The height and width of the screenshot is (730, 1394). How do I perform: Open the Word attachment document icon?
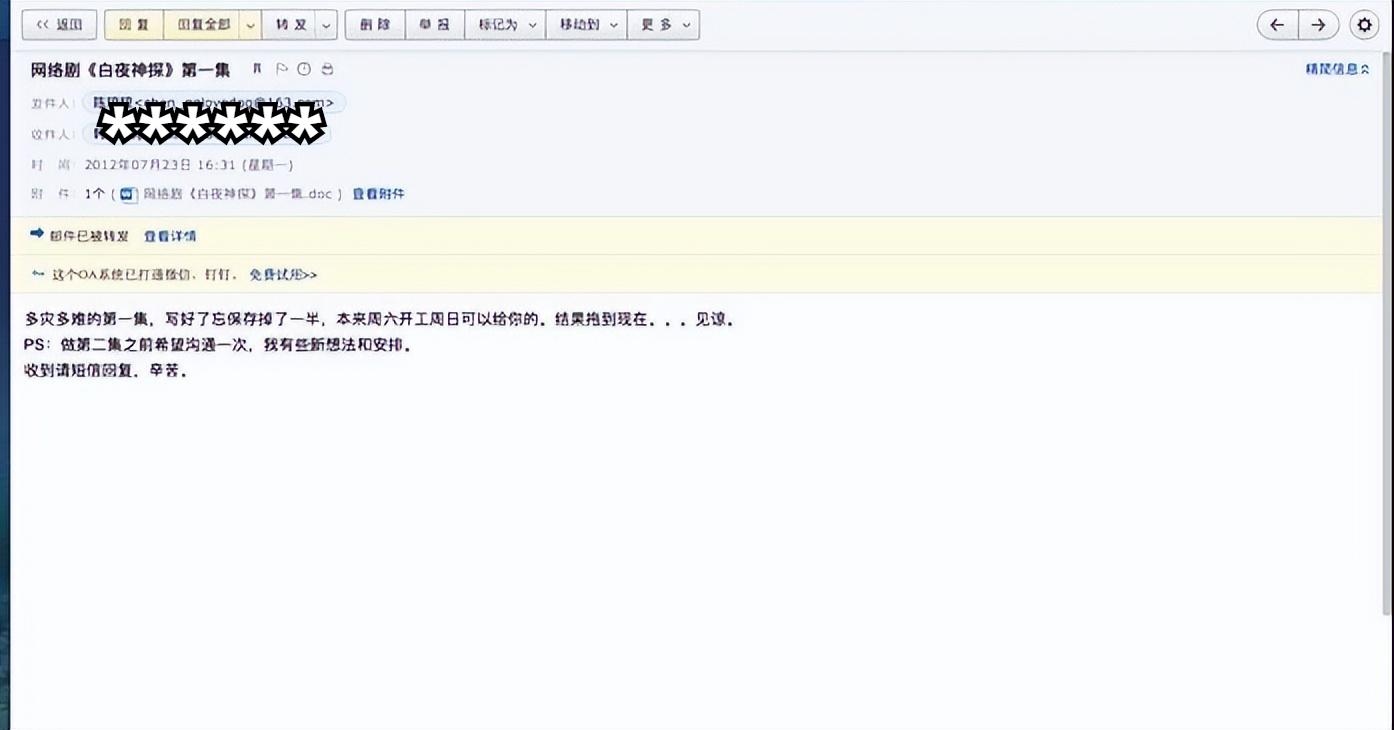pos(126,193)
